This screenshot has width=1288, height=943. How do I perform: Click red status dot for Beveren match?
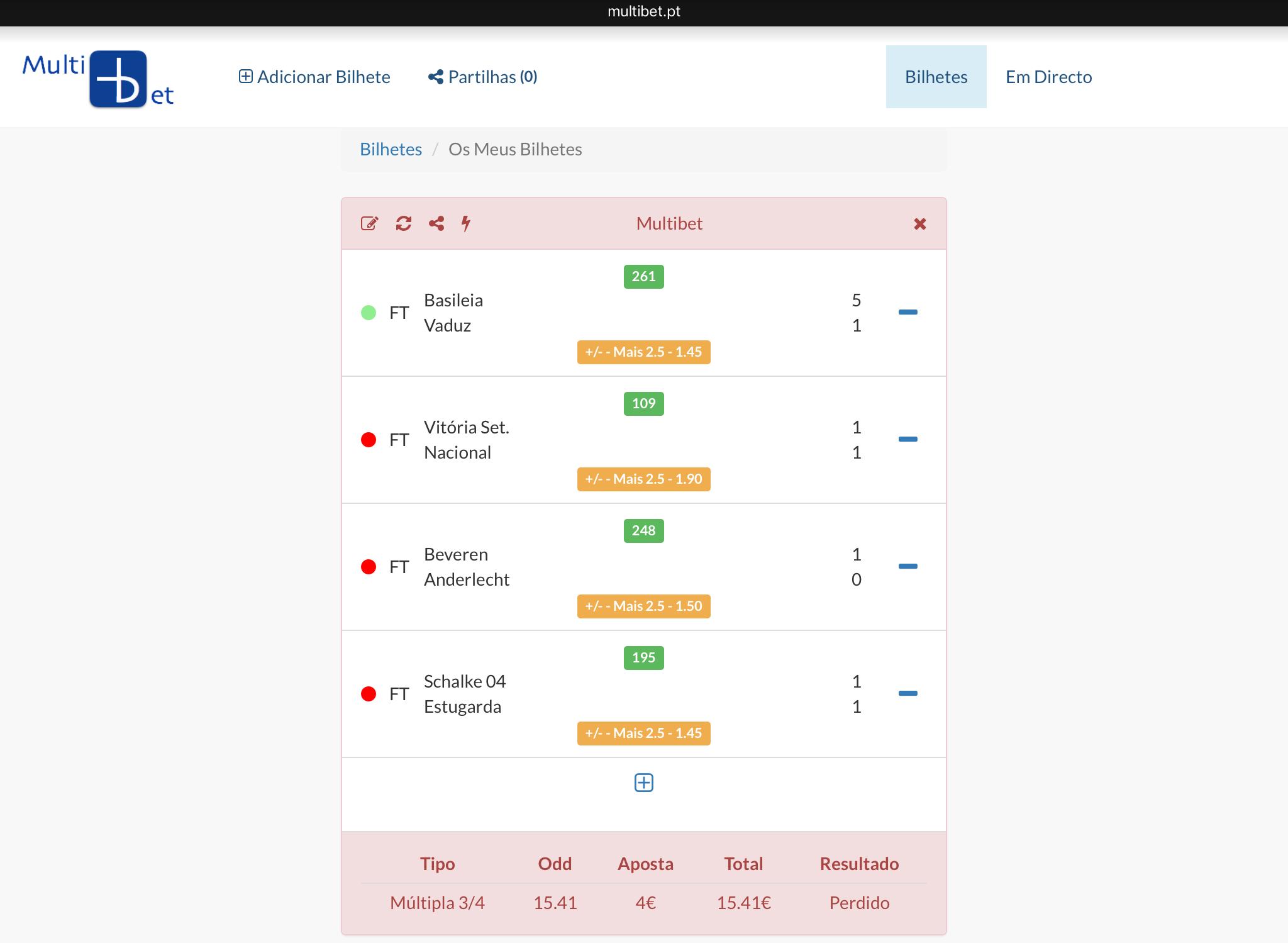[x=369, y=567]
